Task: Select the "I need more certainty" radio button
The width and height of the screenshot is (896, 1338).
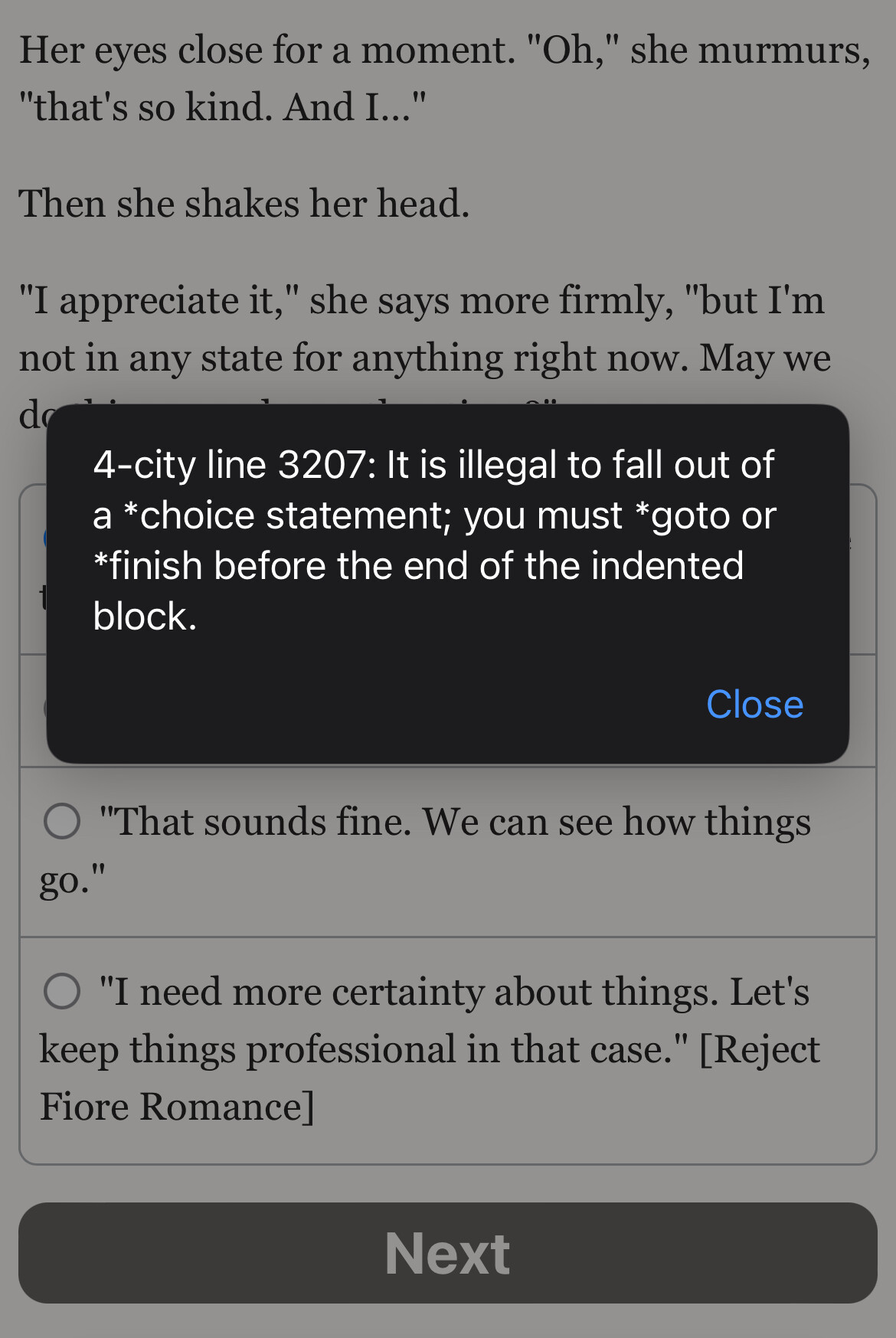Action: click(x=62, y=991)
